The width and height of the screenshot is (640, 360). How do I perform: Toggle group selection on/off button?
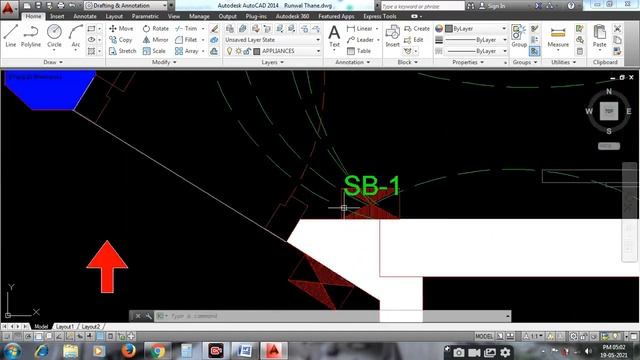[x=534, y=51]
